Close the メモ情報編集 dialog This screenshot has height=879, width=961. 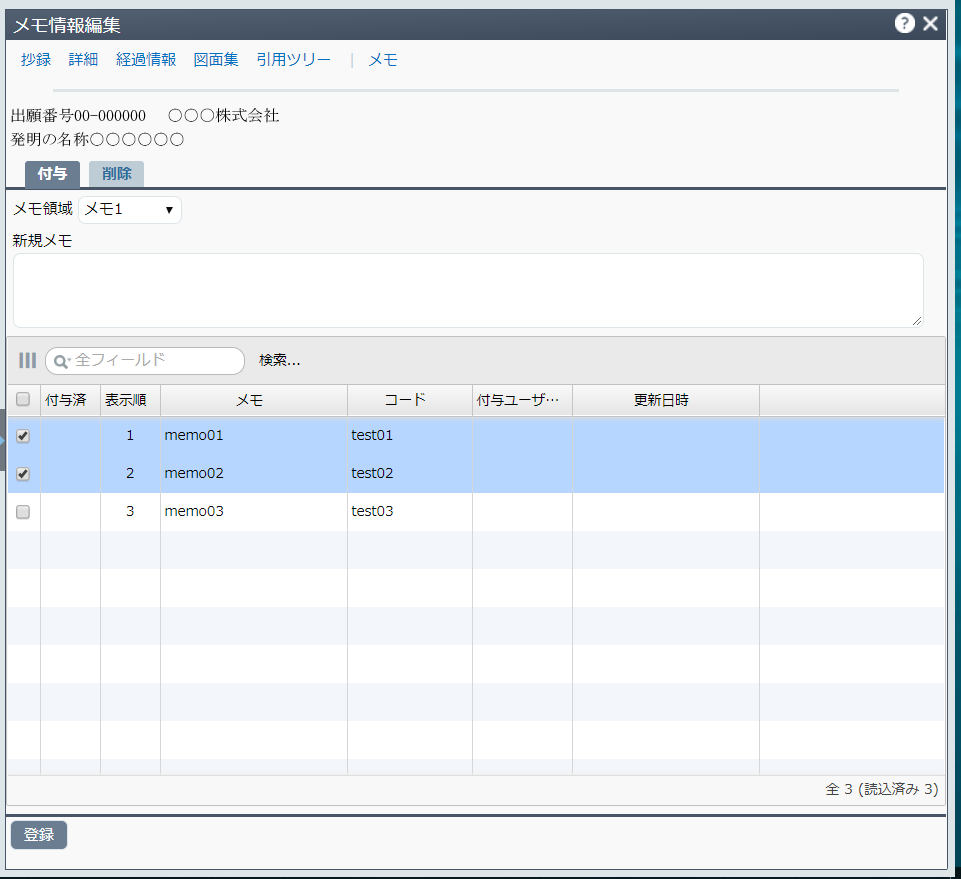pos(931,24)
